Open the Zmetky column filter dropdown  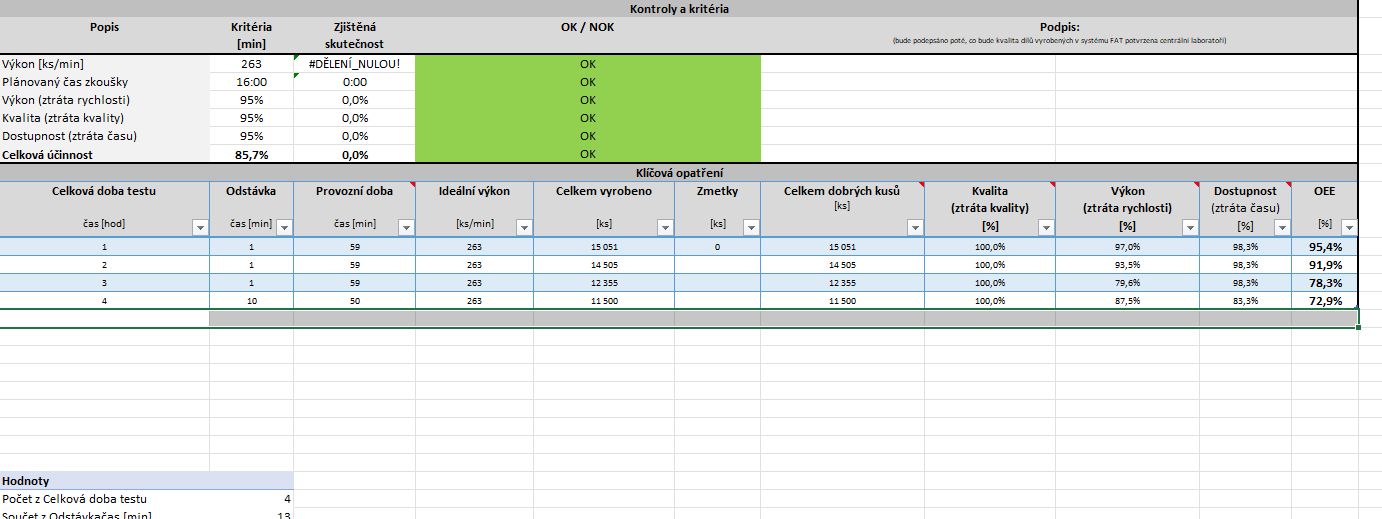pyautogui.click(x=750, y=228)
